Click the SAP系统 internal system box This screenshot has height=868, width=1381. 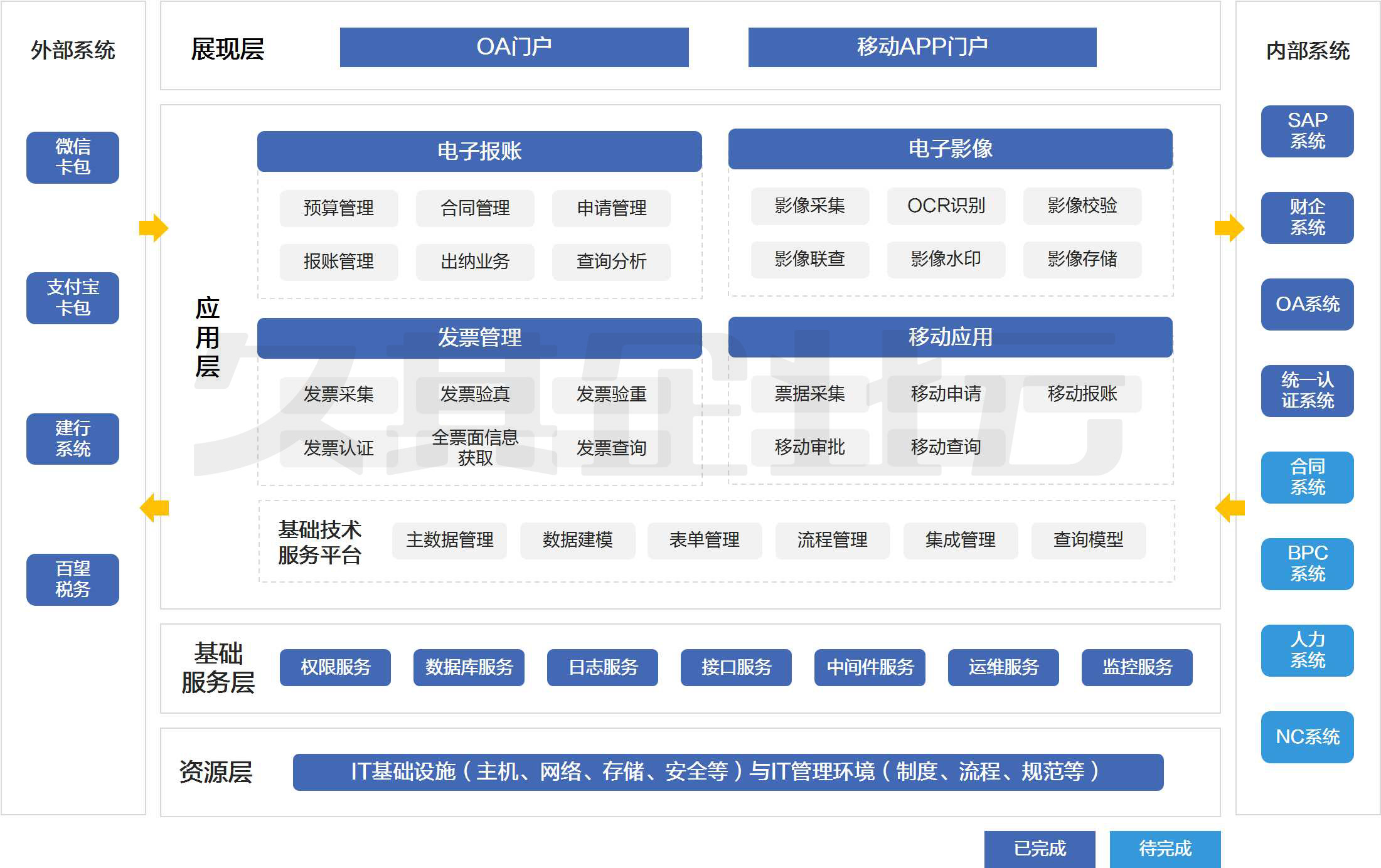tap(1307, 131)
